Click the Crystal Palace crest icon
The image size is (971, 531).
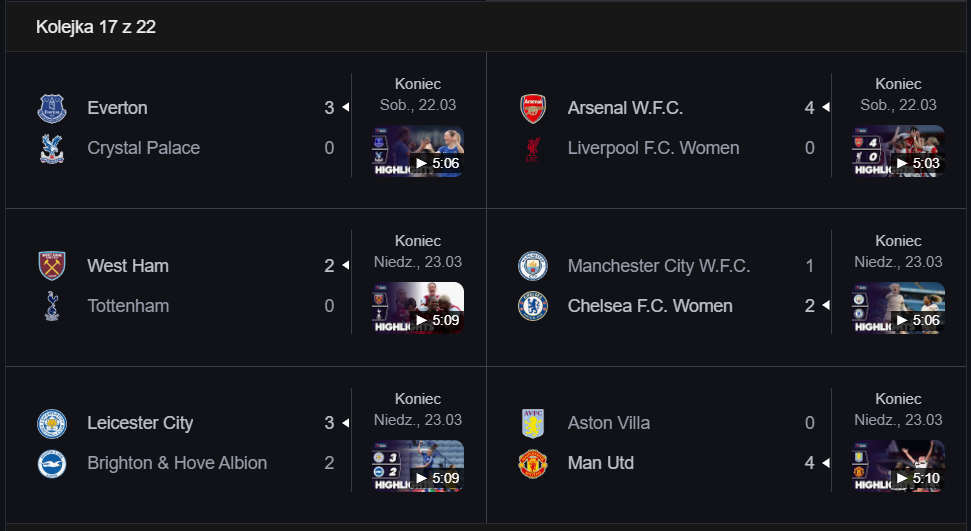(52, 149)
